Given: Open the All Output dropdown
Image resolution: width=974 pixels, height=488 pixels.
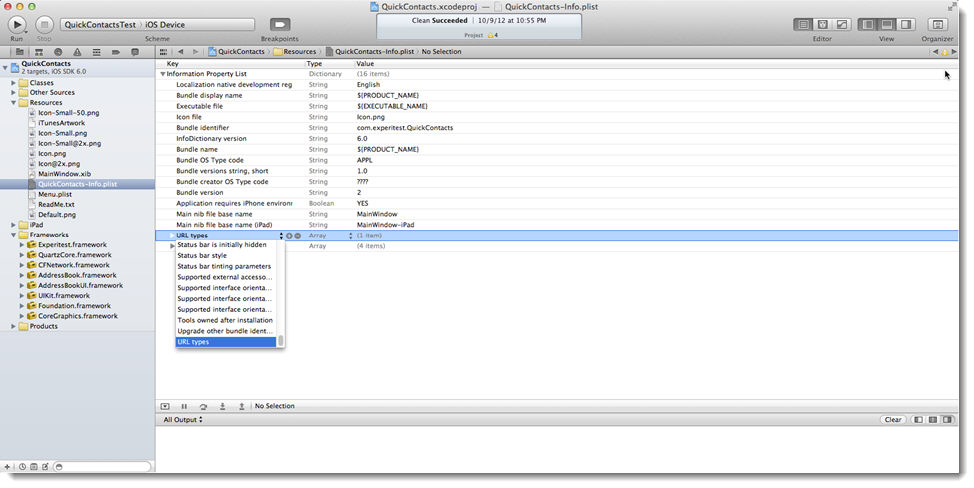Looking at the screenshot, I should [x=183, y=420].
